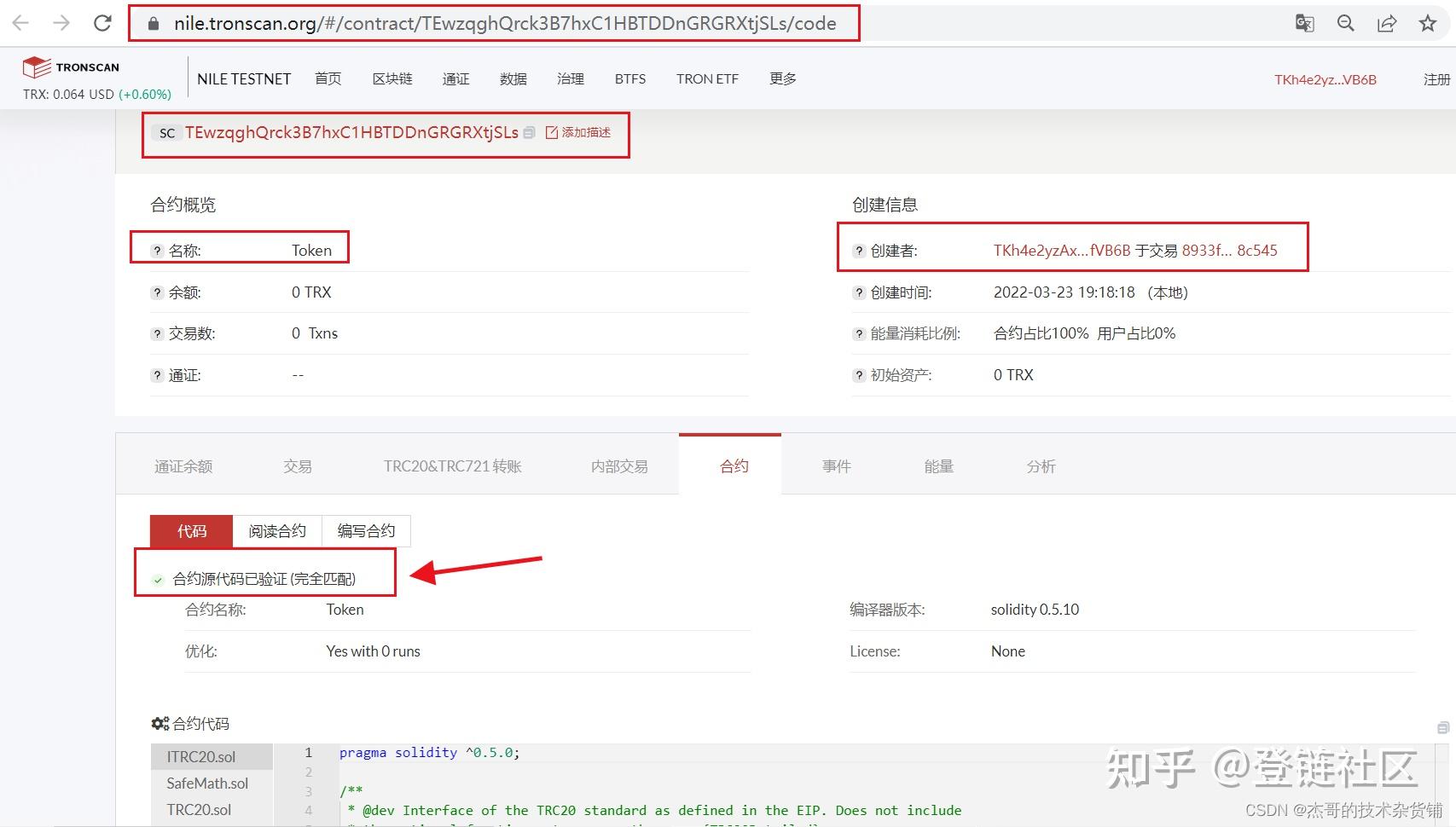This screenshot has height=827, width=1456.
Task: Click the TRONSCAN logo
Action: (71, 67)
